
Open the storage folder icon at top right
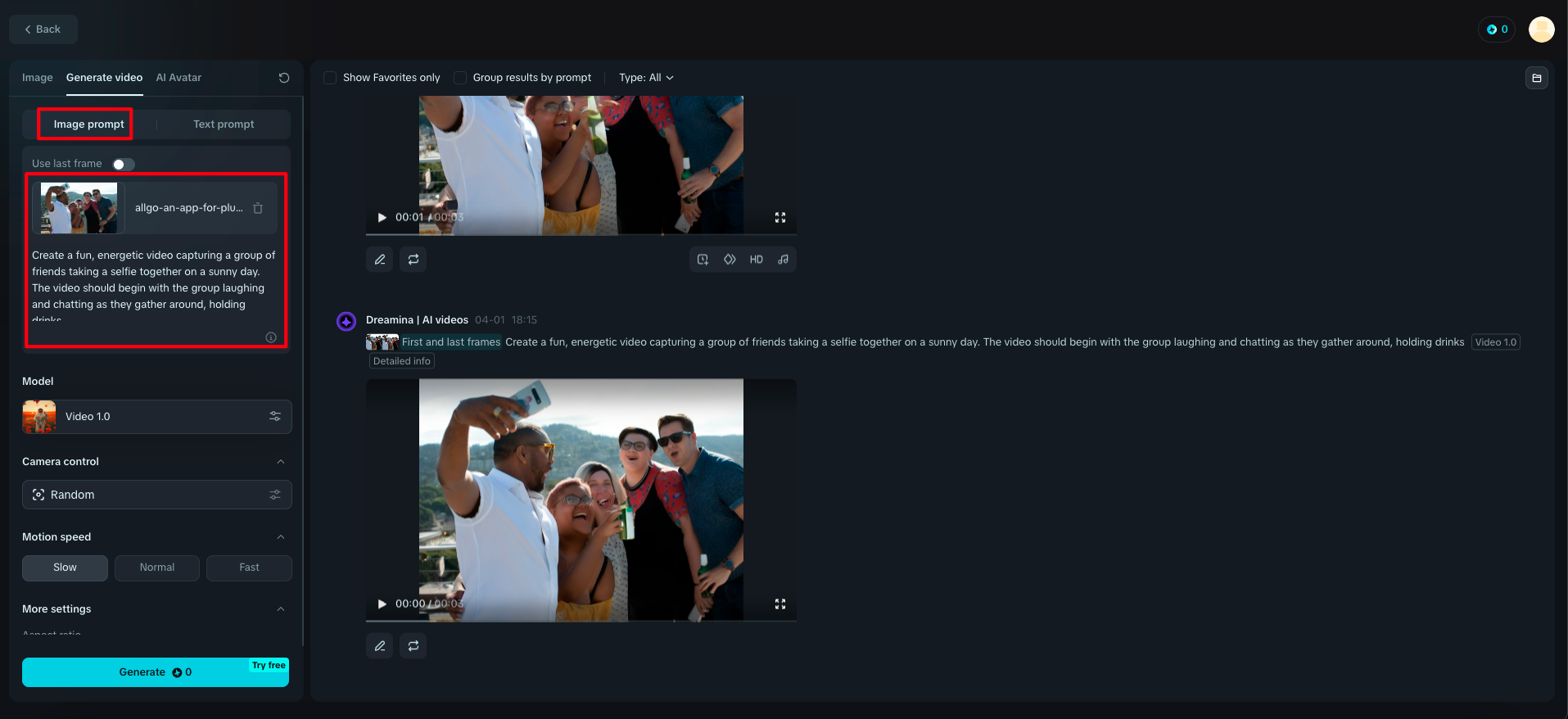(1537, 78)
